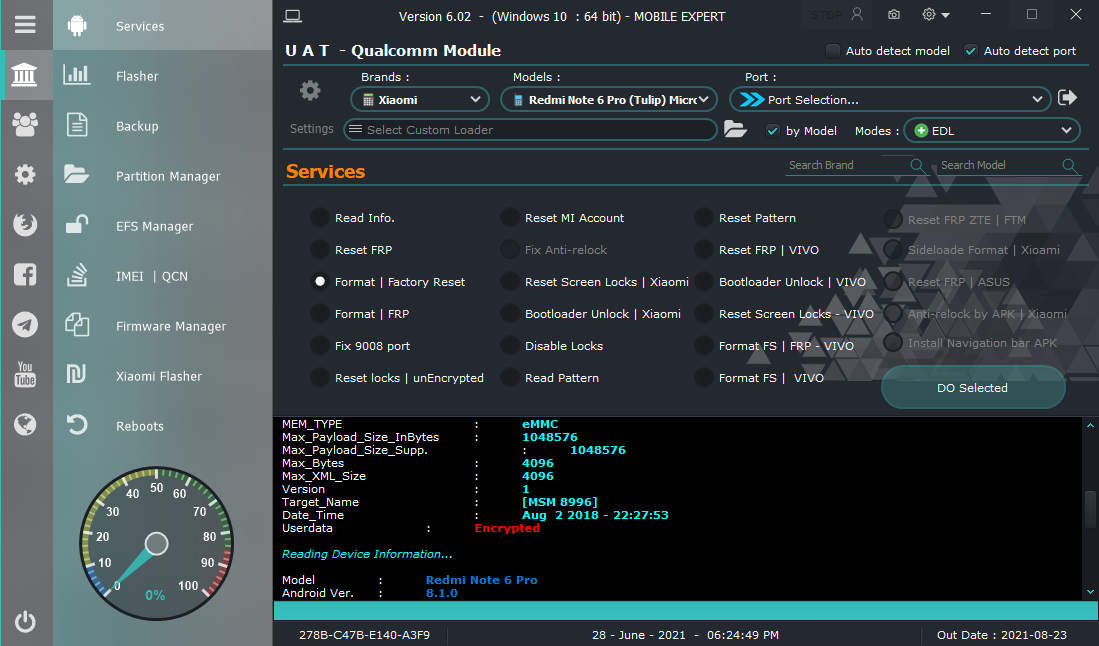This screenshot has width=1099, height=646.
Task: Open the Modes dropdown showing EDL
Action: pos(992,130)
